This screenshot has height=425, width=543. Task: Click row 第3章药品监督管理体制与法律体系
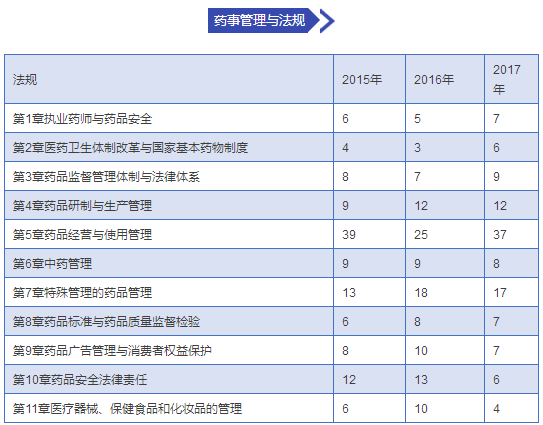(x=272, y=177)
